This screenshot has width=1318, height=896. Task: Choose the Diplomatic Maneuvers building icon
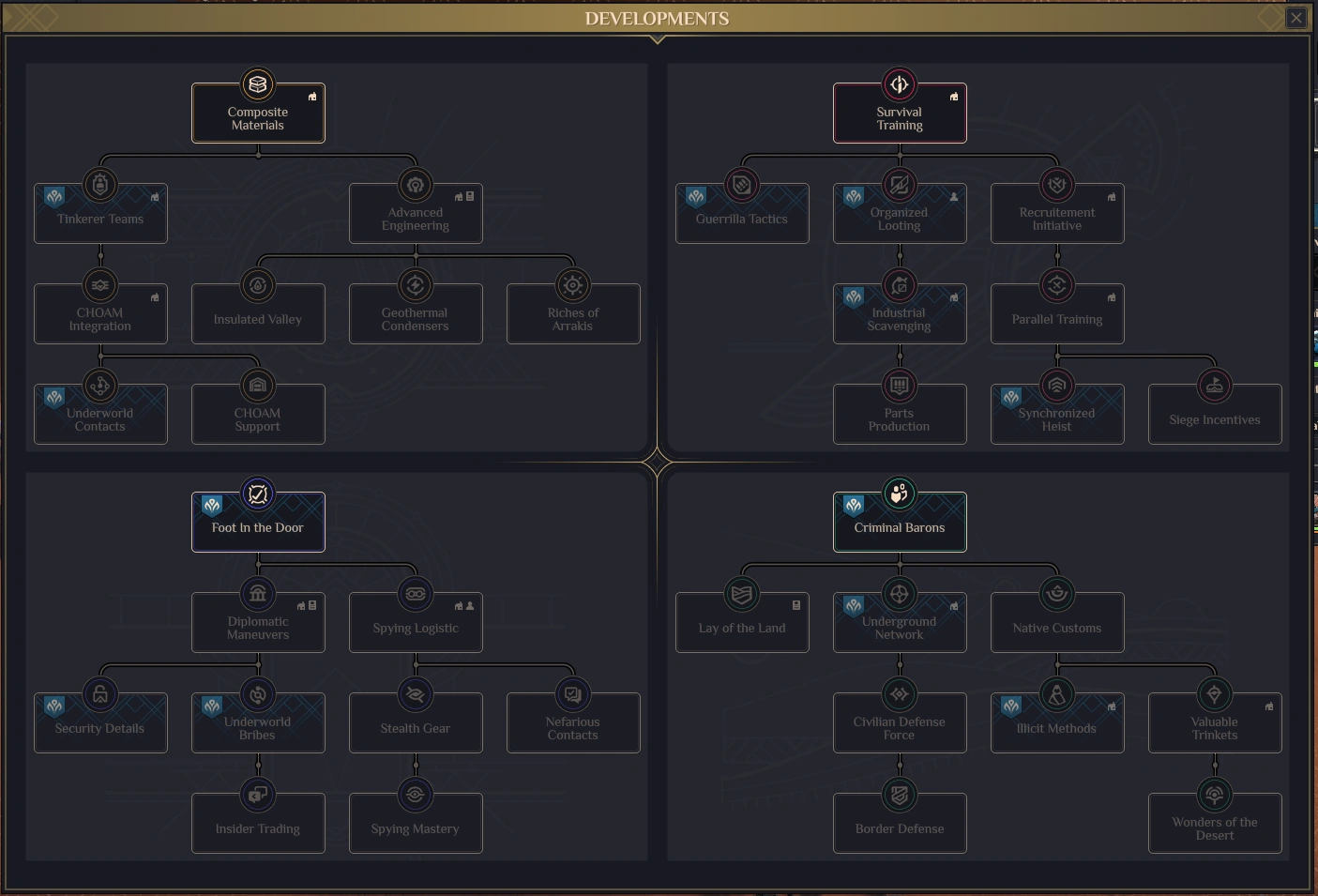tap(258, 594)
